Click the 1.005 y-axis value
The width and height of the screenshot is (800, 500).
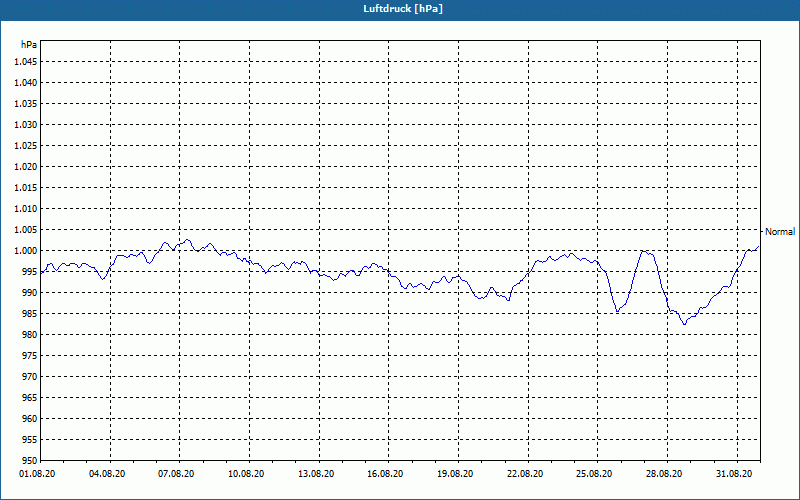[26, 230]
